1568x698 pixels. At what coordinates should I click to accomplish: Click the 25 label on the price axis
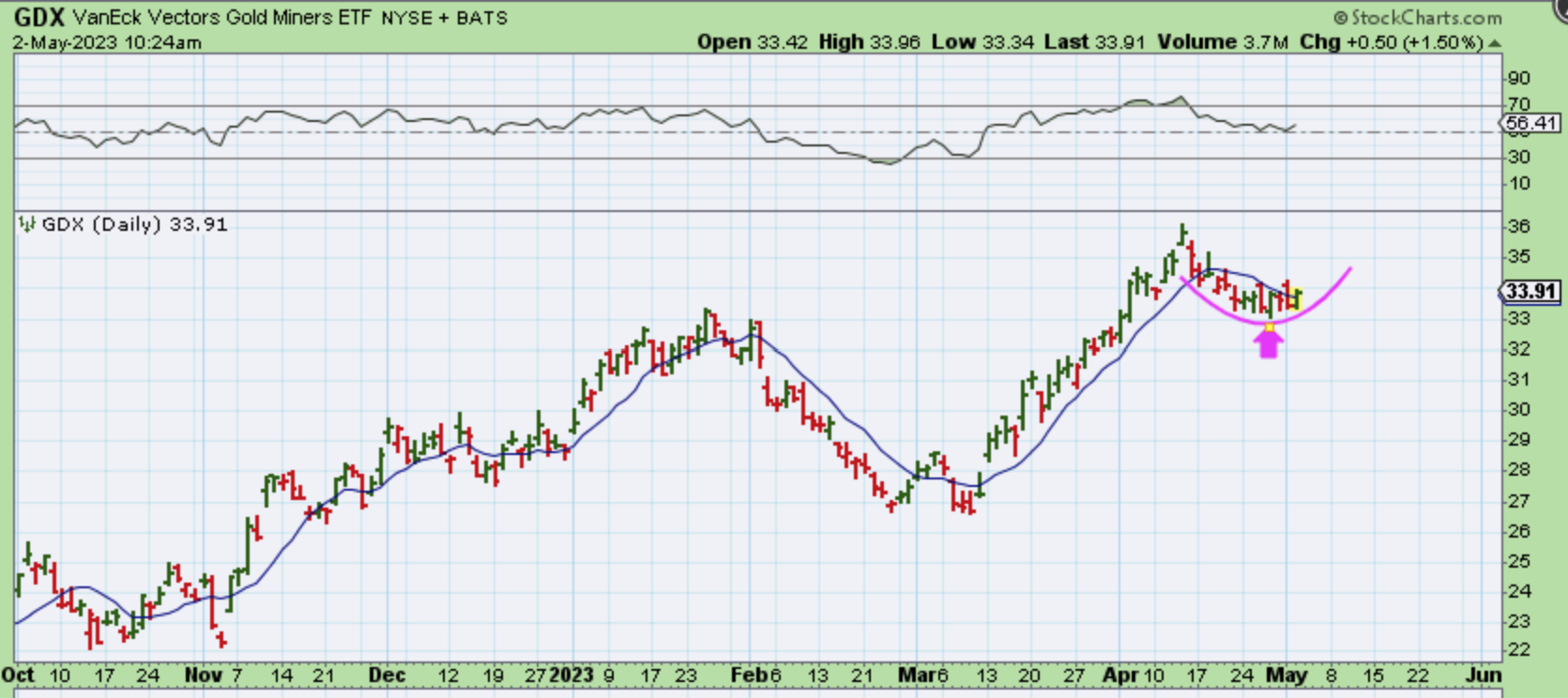tap(1519, 561)
